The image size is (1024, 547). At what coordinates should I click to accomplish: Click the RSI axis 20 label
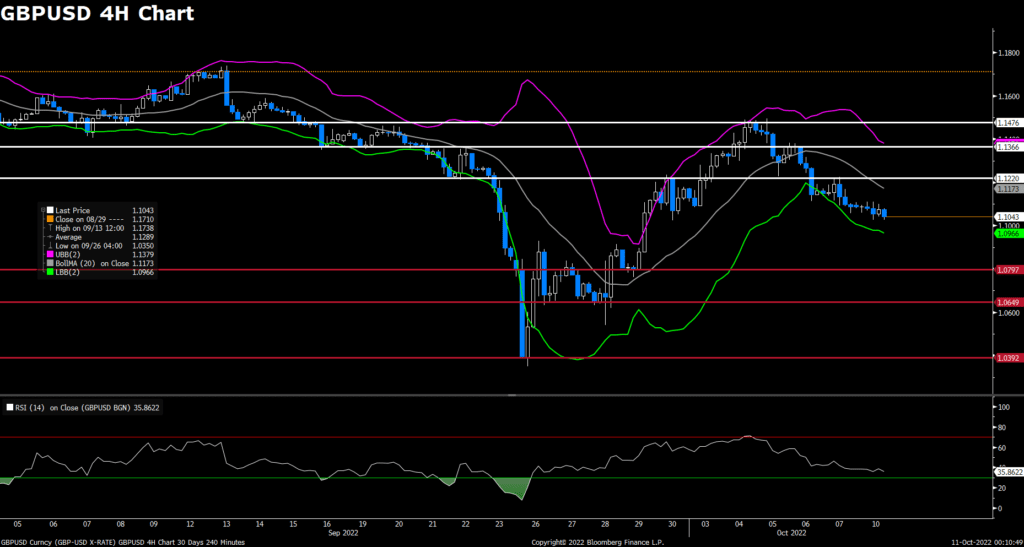[x=1001, y=488]
